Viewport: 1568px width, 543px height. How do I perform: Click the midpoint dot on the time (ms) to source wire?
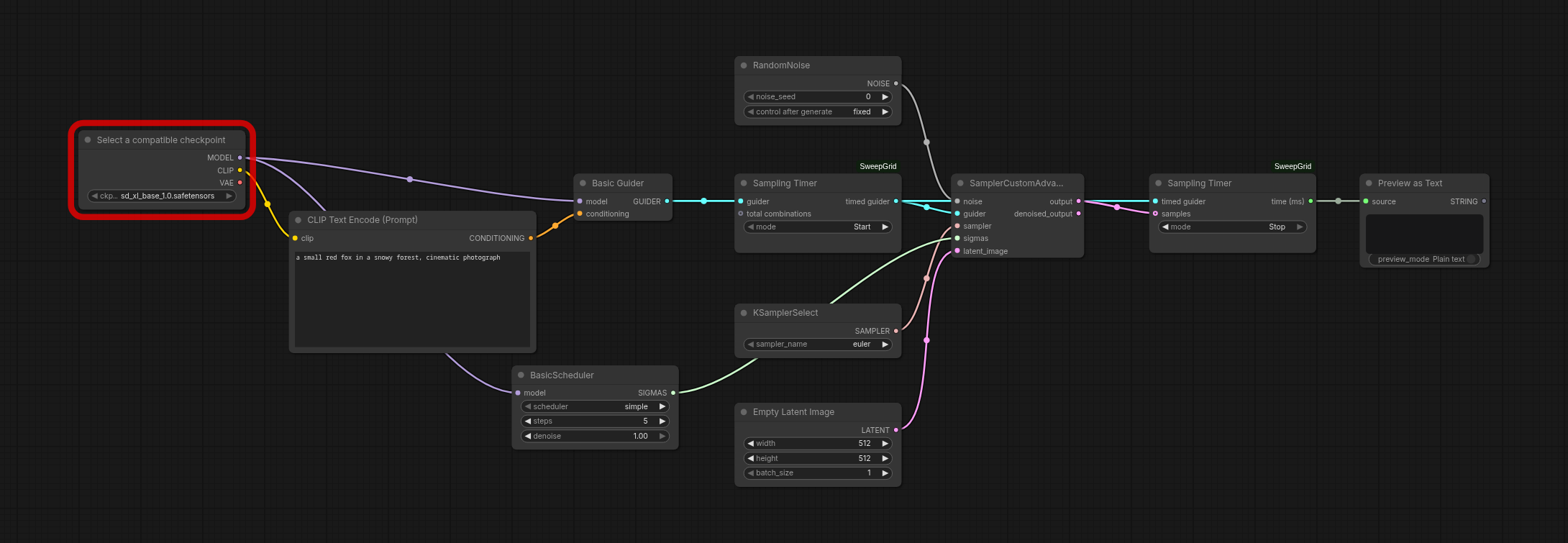(x=1338, y=201)
